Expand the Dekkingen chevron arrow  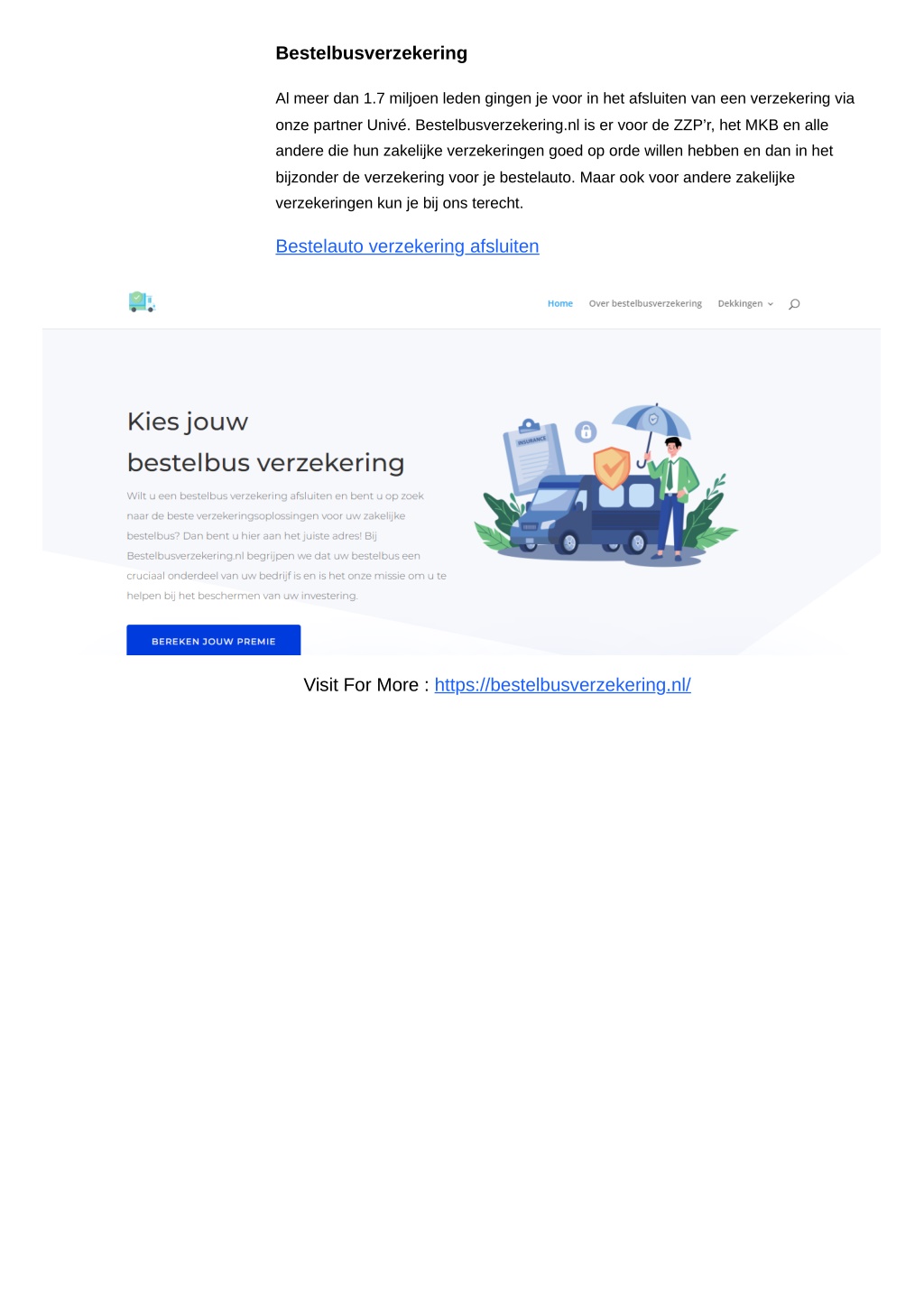771,304
